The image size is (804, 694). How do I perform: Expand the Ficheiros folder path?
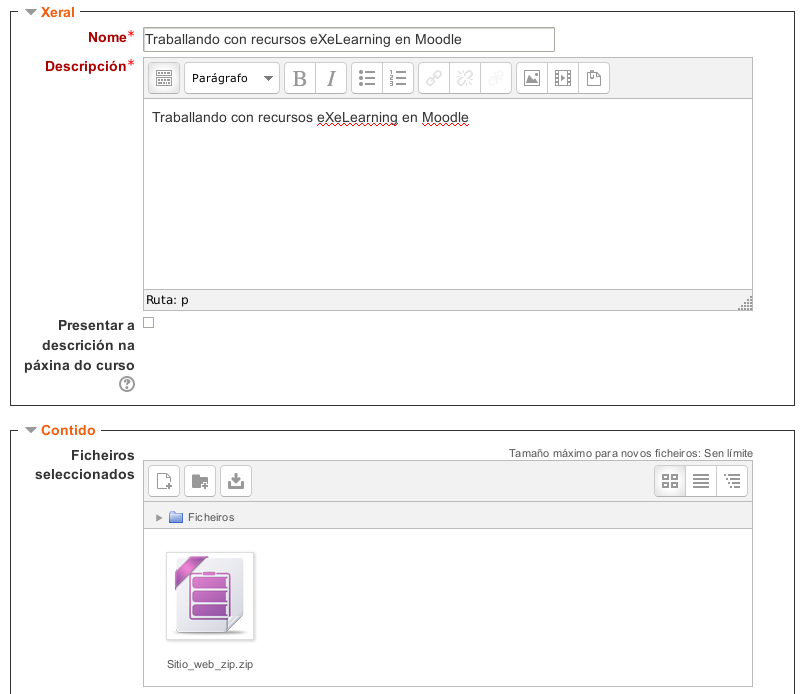click(159, 517)
